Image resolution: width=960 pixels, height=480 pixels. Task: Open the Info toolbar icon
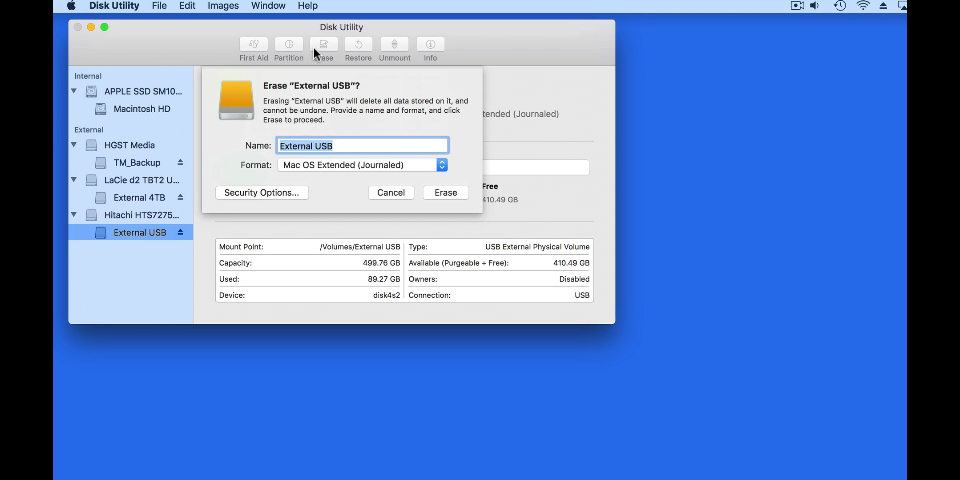pyautogui.click(x=430, y=44)
